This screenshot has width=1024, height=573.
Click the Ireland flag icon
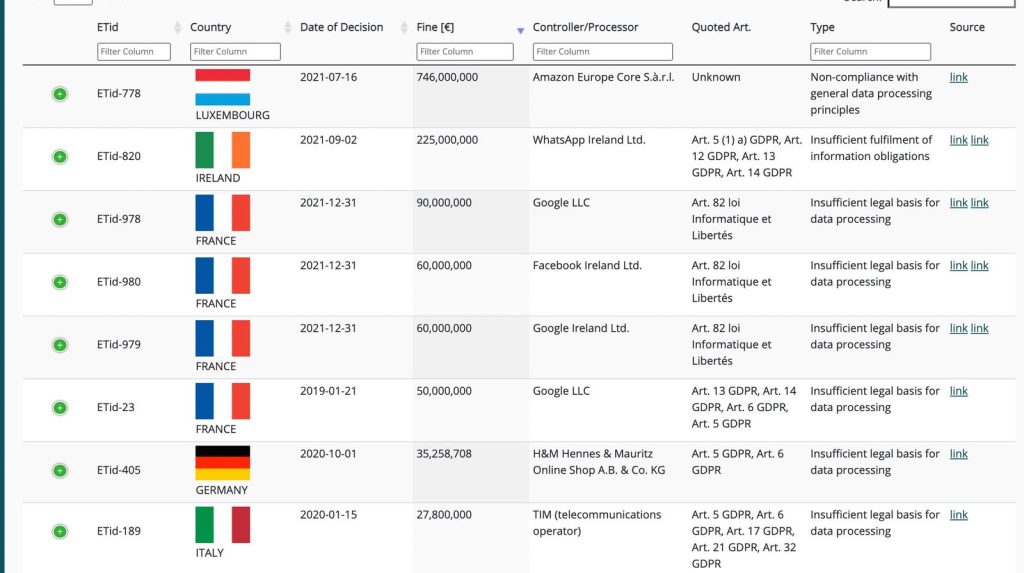tap(223, 150)
